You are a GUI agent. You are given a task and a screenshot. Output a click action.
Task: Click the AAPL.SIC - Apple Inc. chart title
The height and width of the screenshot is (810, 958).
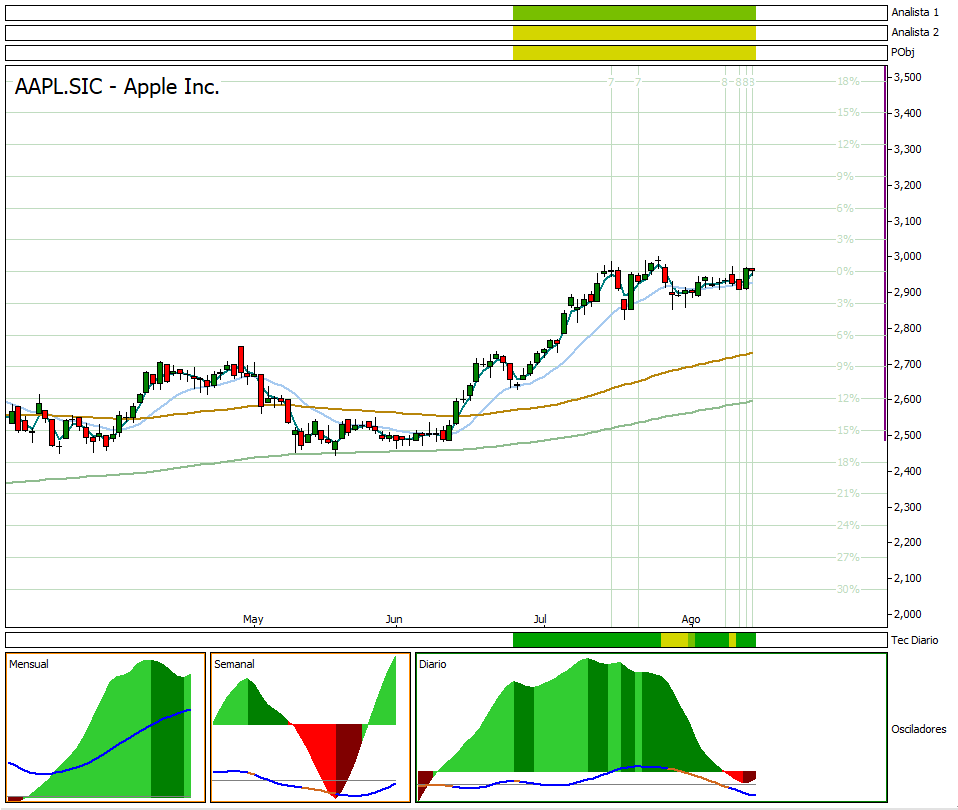click(117, 87)
